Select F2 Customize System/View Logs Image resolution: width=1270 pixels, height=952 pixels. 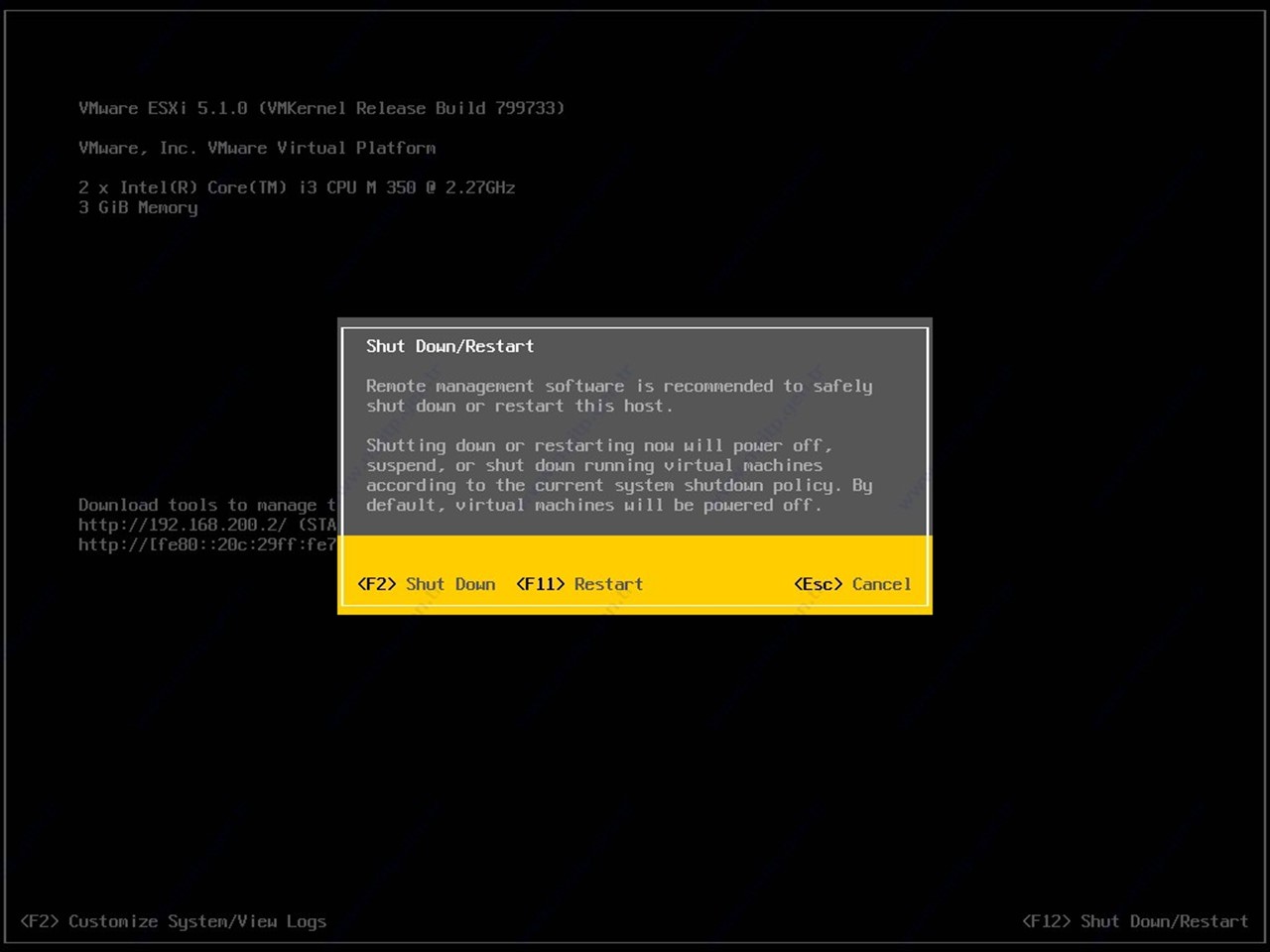coord(173,921)
